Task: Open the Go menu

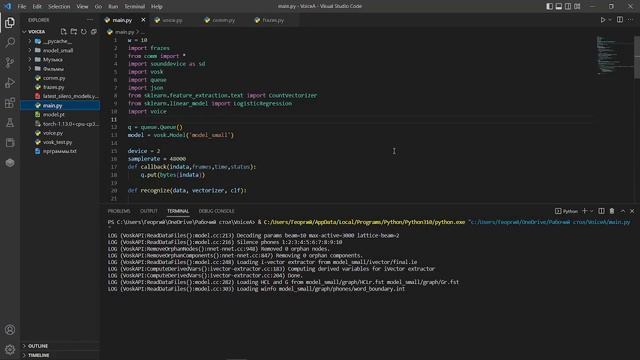Action: point(98,7)
